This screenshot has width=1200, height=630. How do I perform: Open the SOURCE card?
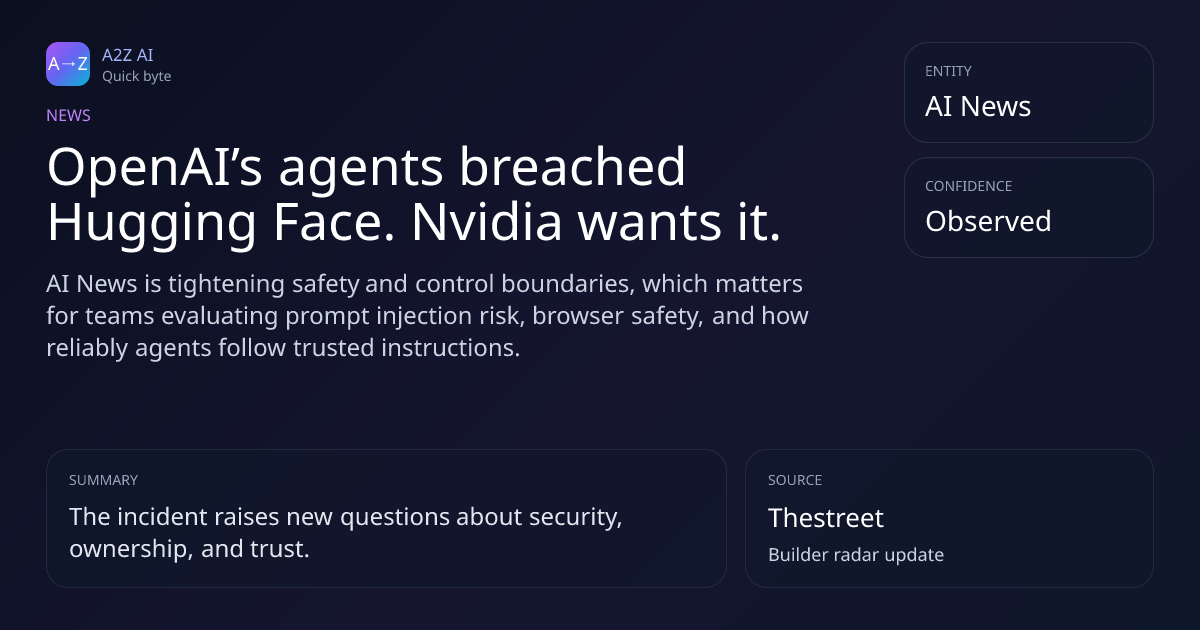click(x=949, y=518)
